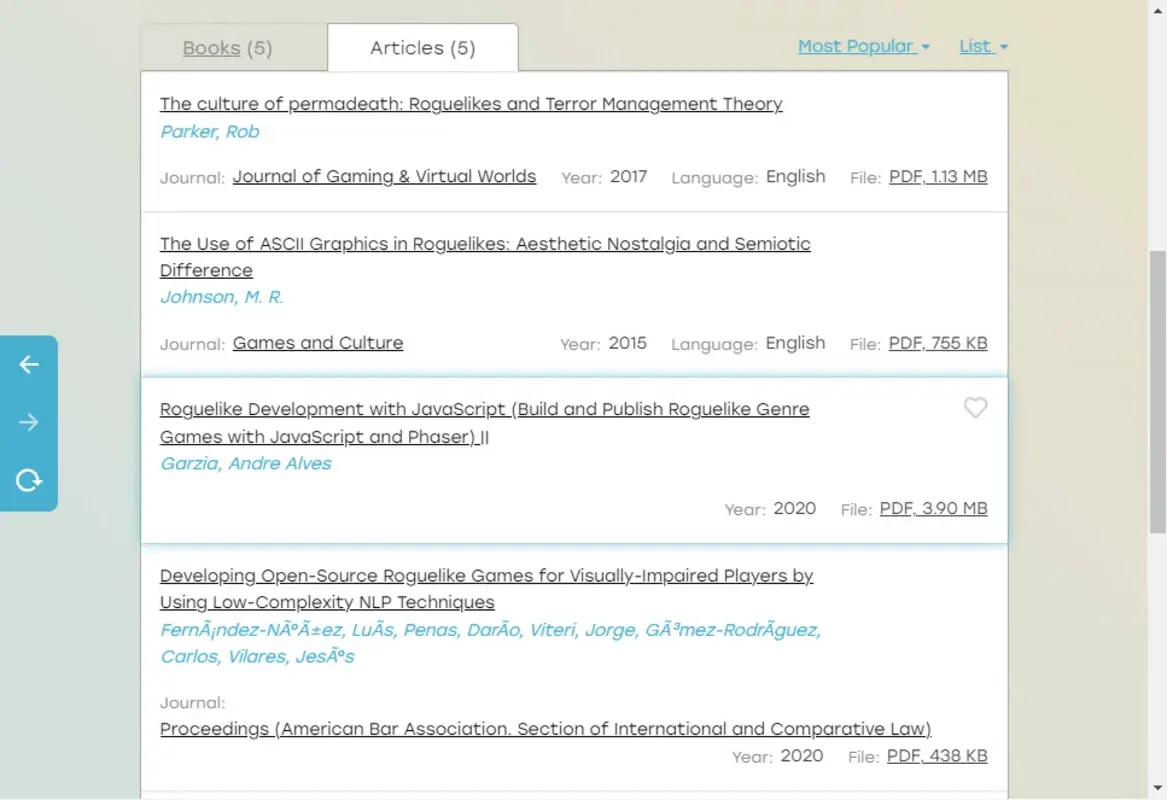Click the PDF, 3.90 MB file link
This screenshot has width=1167, height=800.
(x=933, y=509)
